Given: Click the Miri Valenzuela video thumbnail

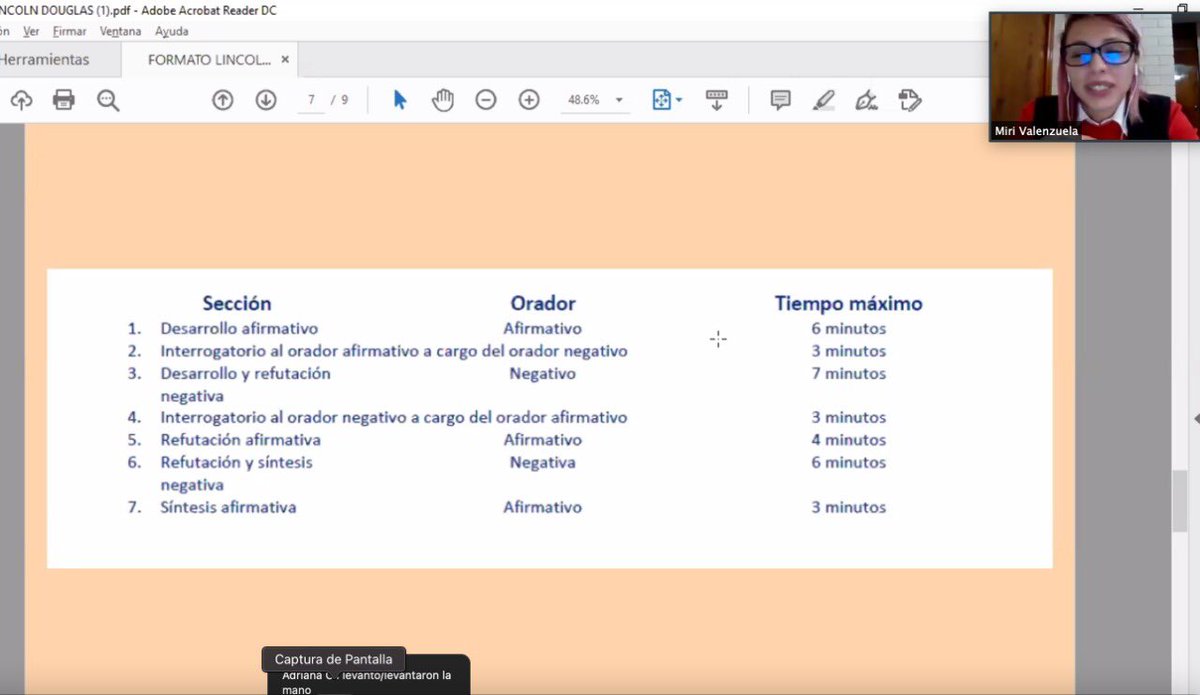Looking at the screenshot, I should point(1094,77).
